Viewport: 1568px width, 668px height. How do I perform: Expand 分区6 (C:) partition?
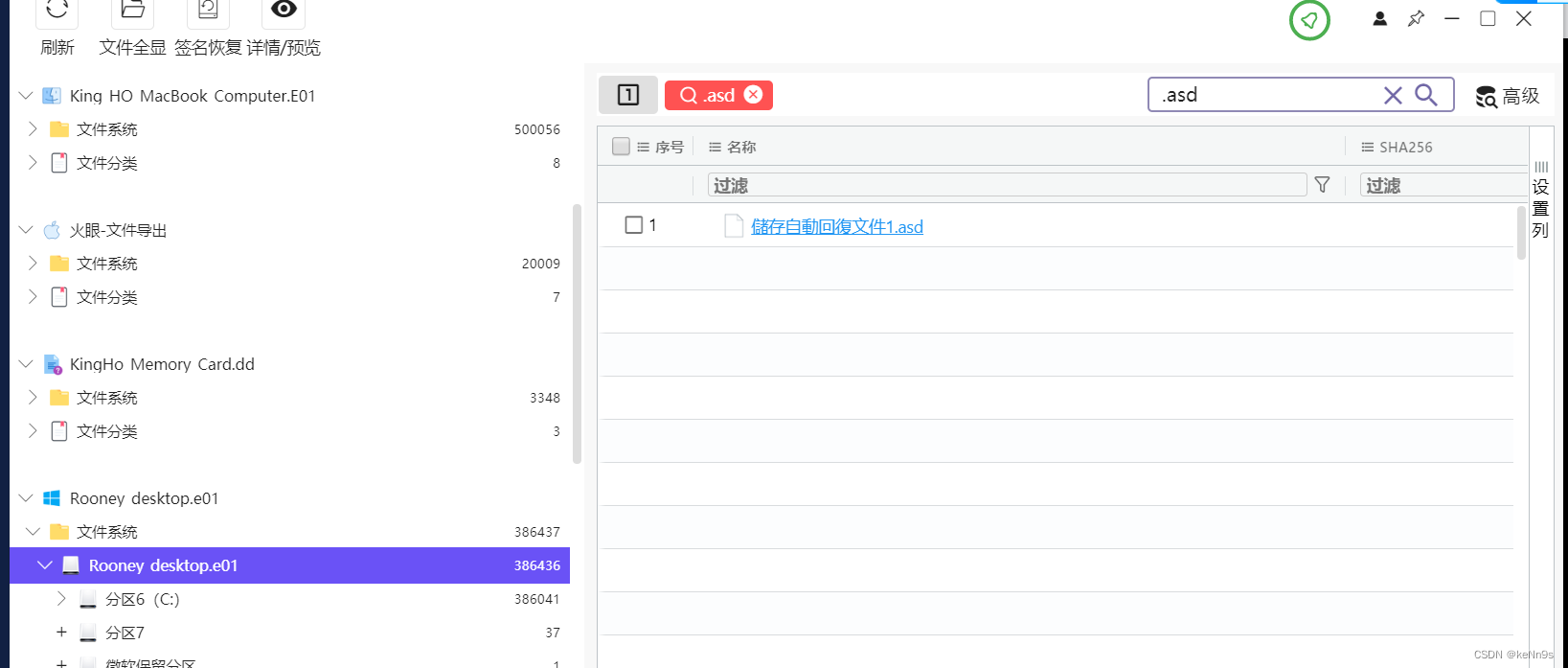61,599
